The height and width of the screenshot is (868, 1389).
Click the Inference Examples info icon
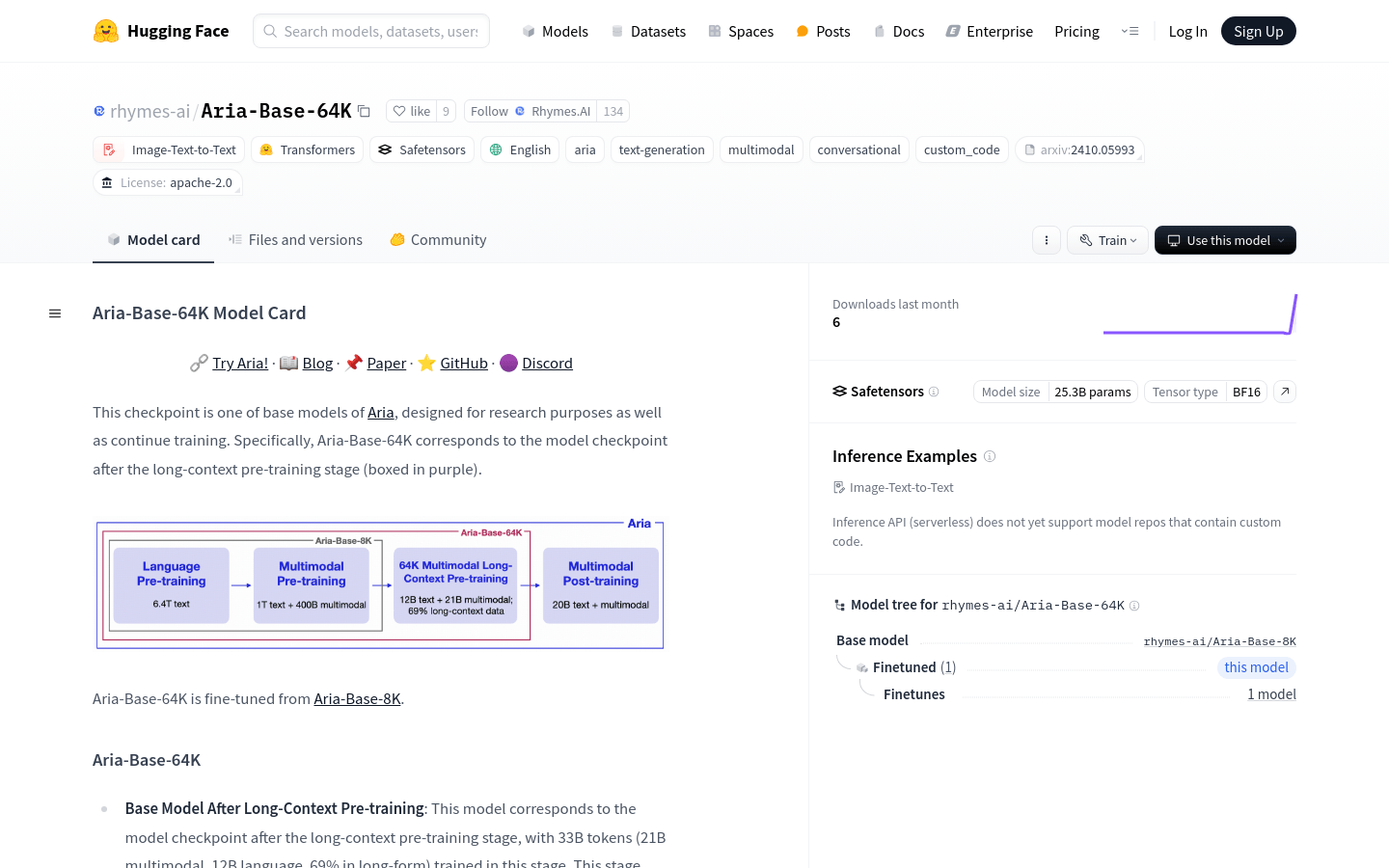click(x=990, y=456)
